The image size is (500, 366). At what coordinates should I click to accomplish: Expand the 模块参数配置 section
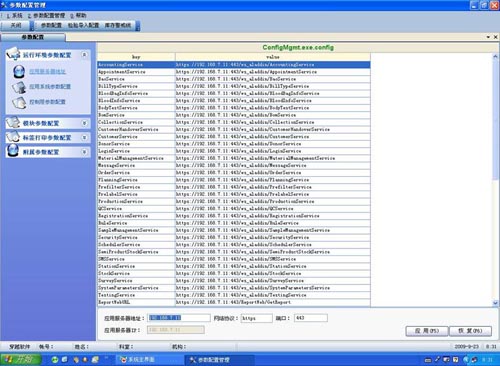tap(84, 123)
